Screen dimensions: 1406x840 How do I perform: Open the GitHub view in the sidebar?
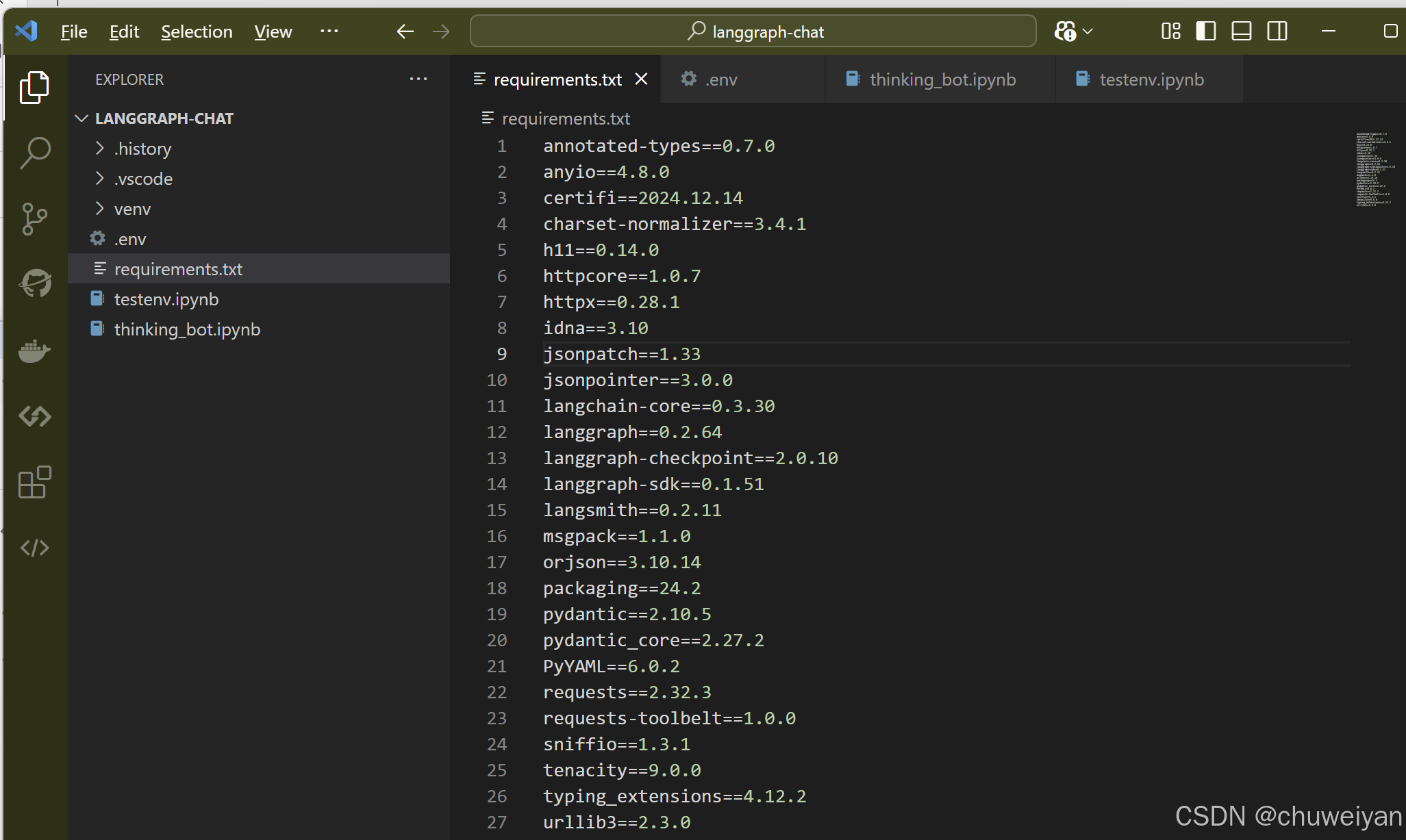34,283
